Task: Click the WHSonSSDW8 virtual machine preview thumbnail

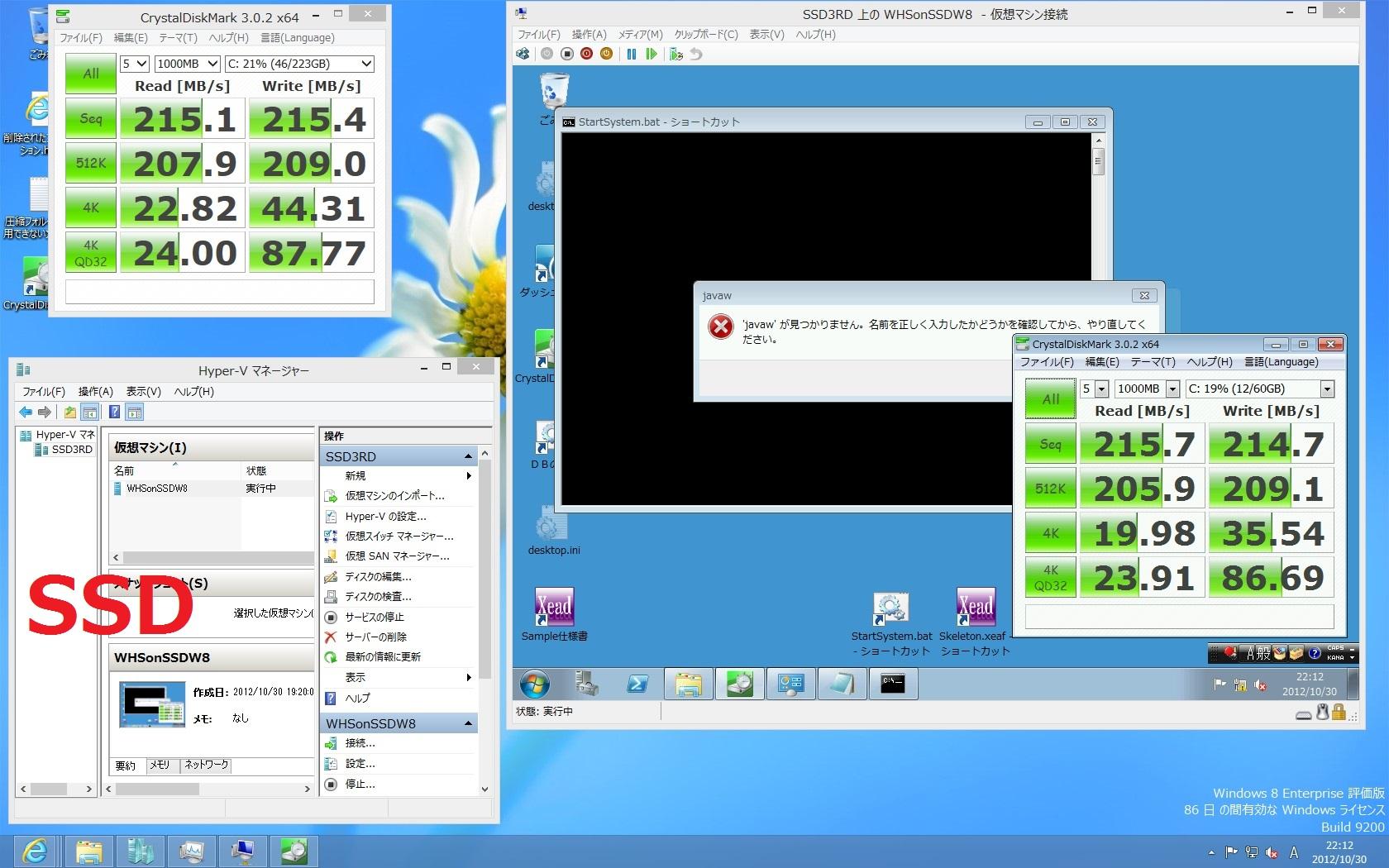Action: point(152,704)
